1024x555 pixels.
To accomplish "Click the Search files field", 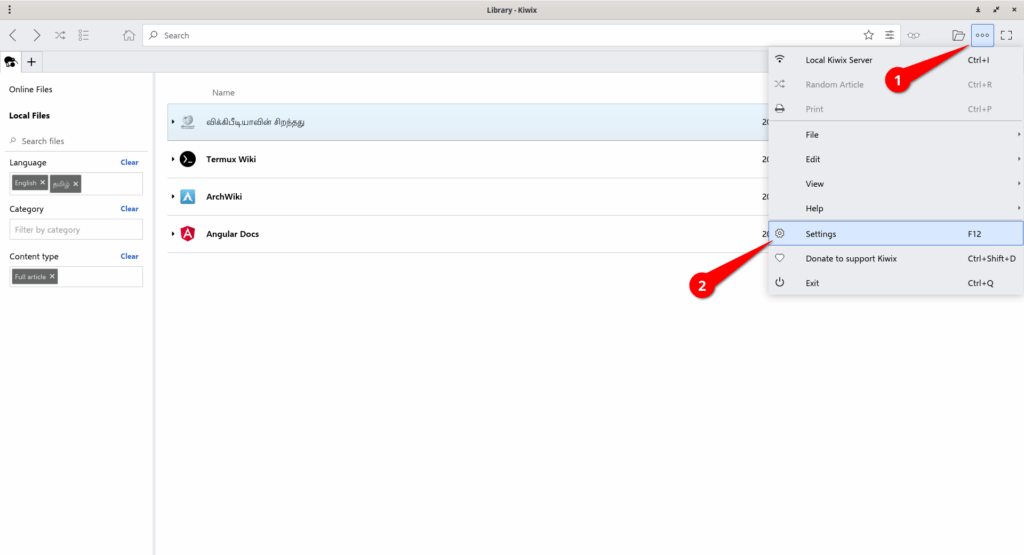I will [76, 141].
